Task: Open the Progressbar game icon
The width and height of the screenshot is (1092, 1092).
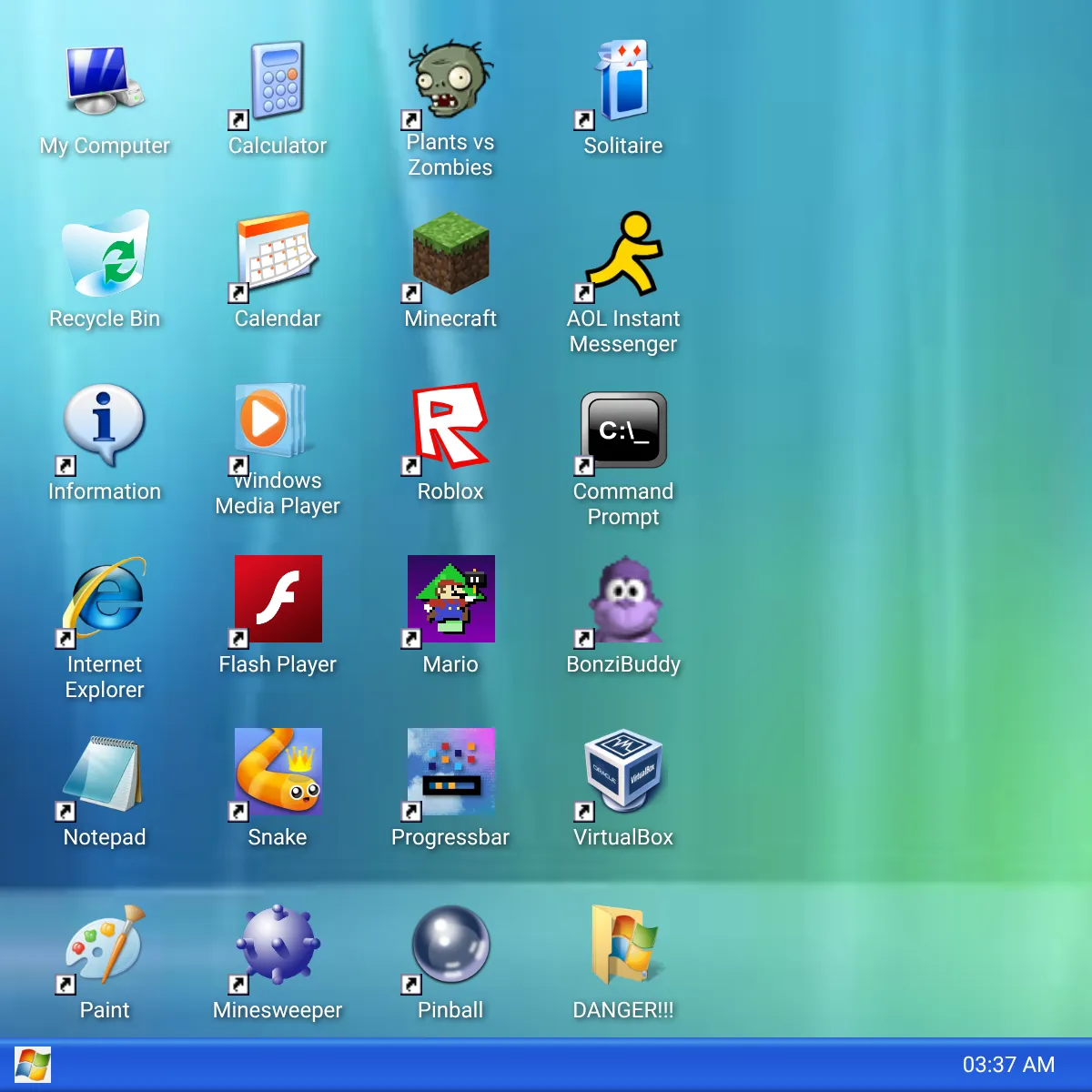Action: (x=450, y=772)
